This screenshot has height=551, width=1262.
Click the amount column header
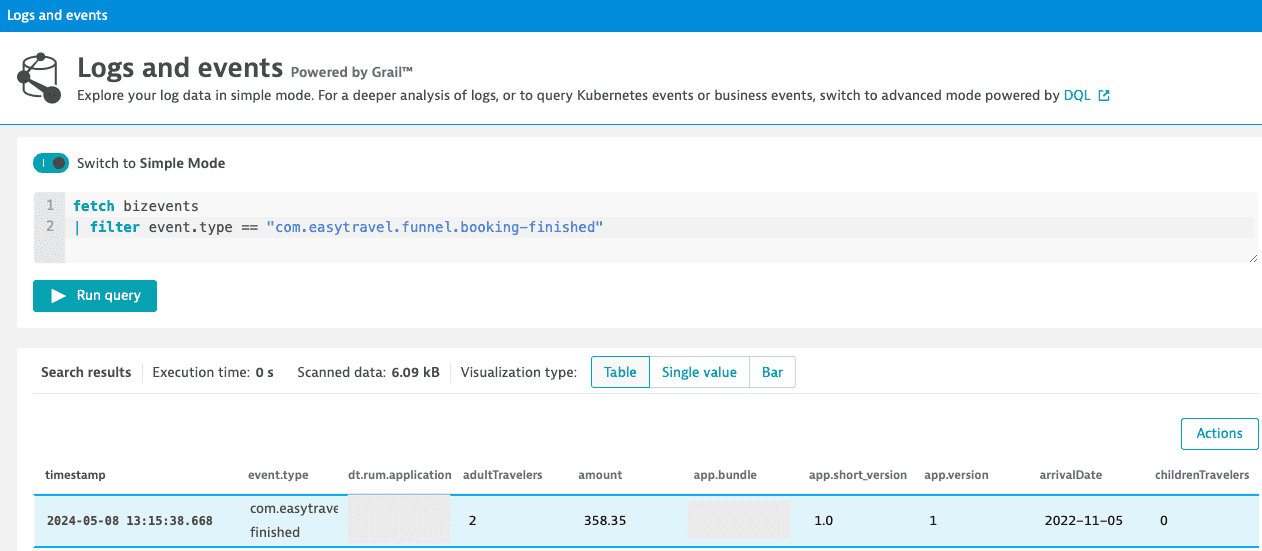(600, 475)
